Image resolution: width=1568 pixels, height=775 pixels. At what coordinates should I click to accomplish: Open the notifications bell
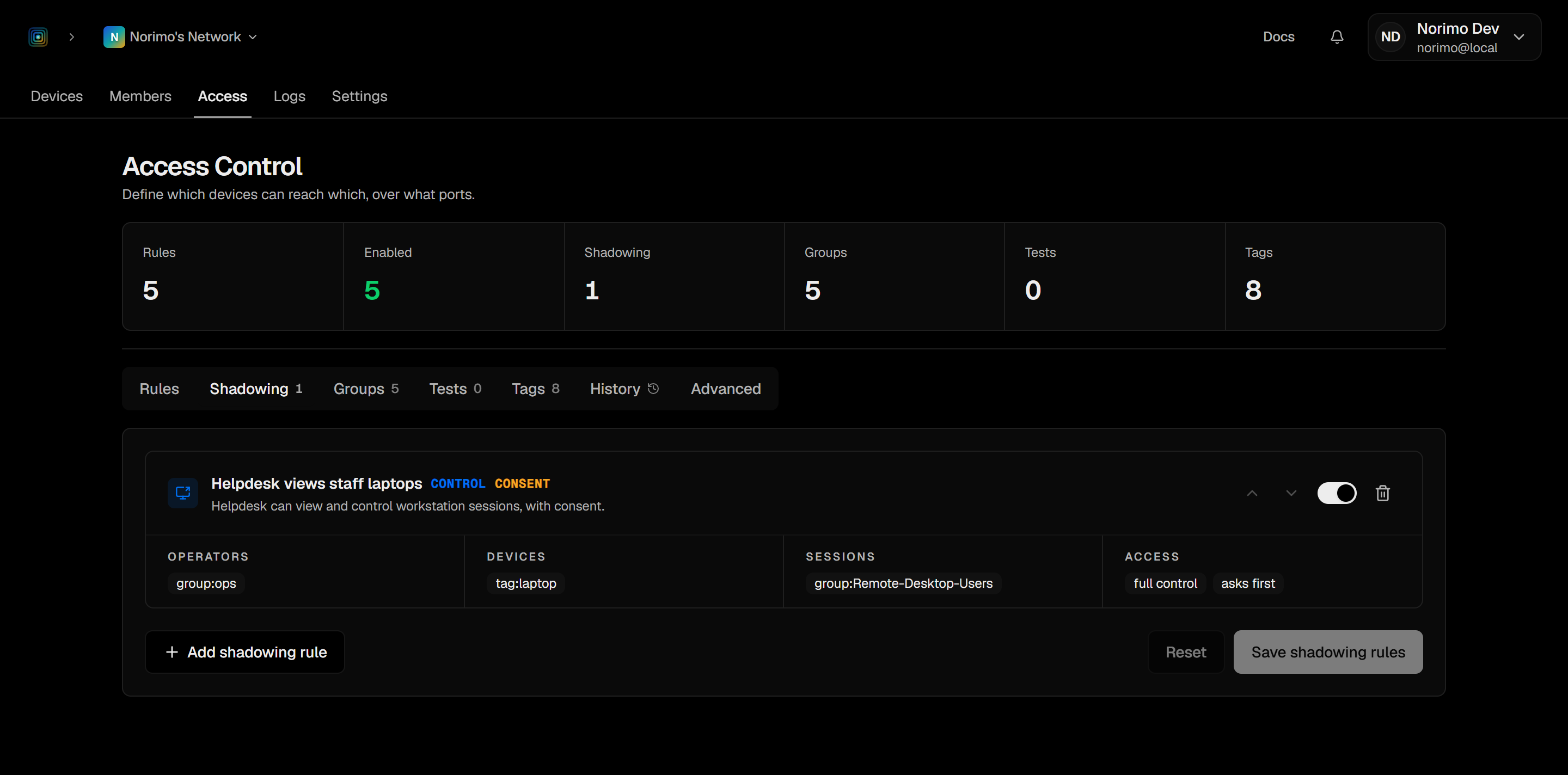coord(1337,37)
